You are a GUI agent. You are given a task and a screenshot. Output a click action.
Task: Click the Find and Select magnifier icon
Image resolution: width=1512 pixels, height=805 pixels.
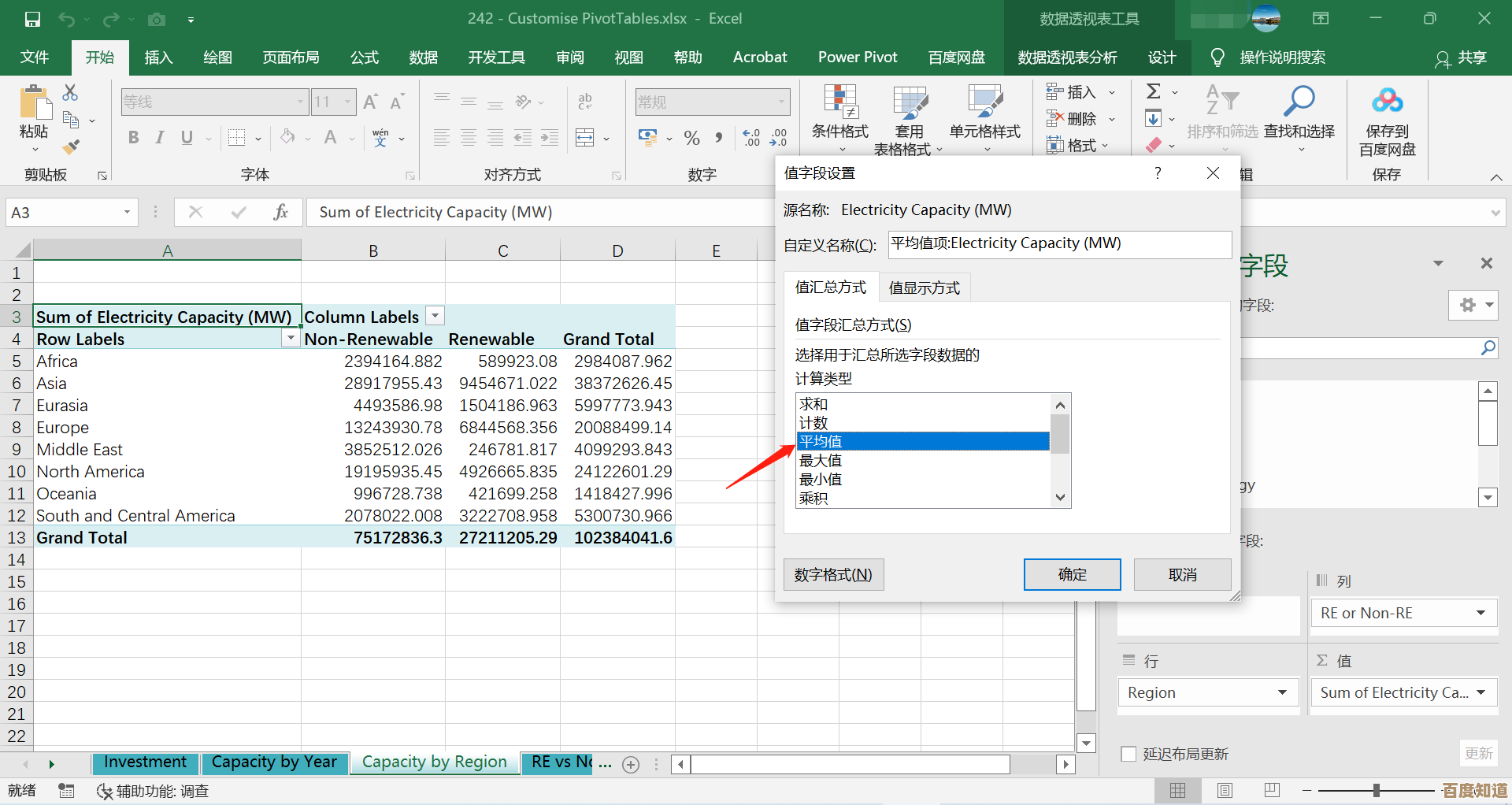tap(1299, 101)
